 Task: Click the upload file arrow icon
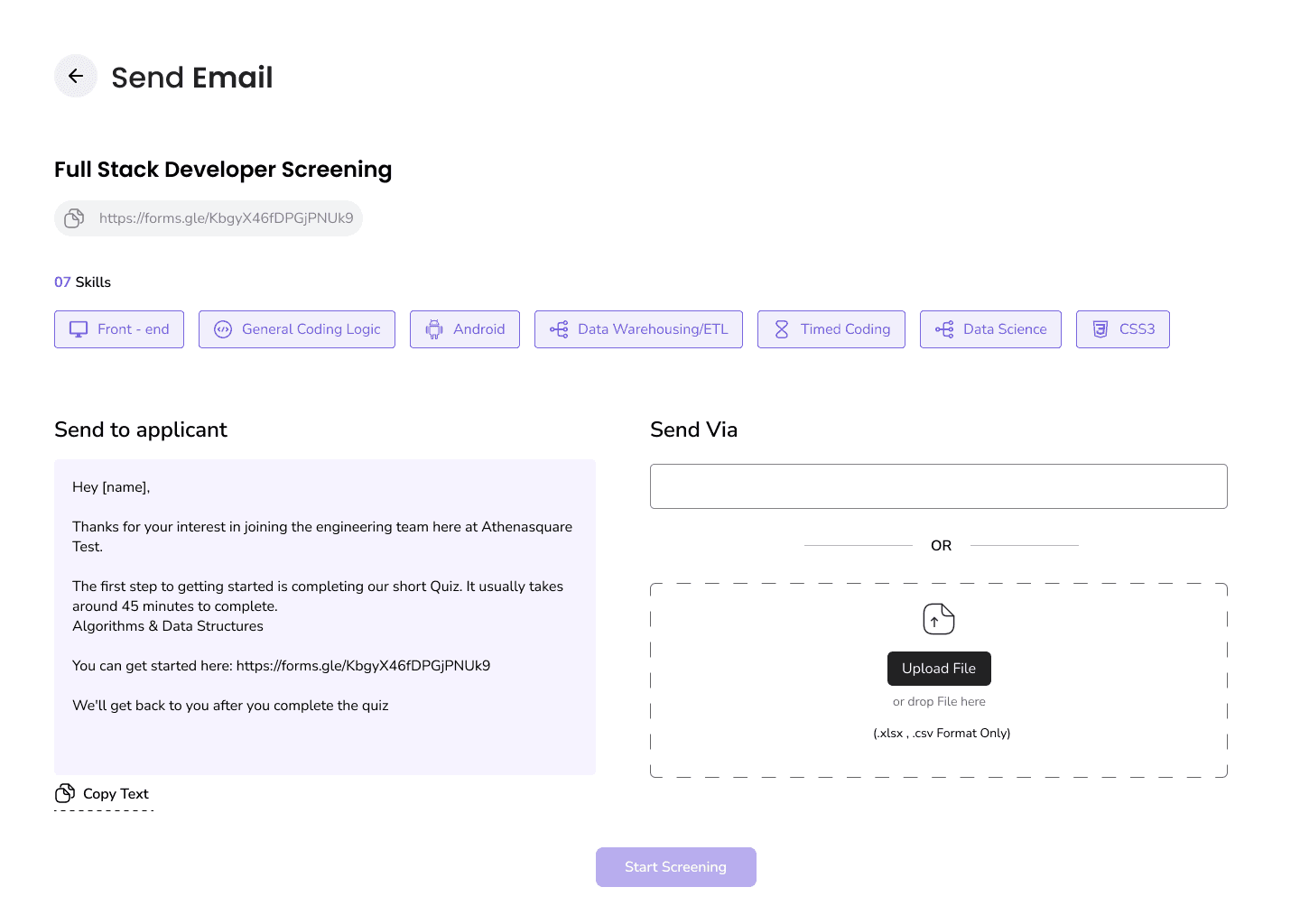(x=939, y=619)
